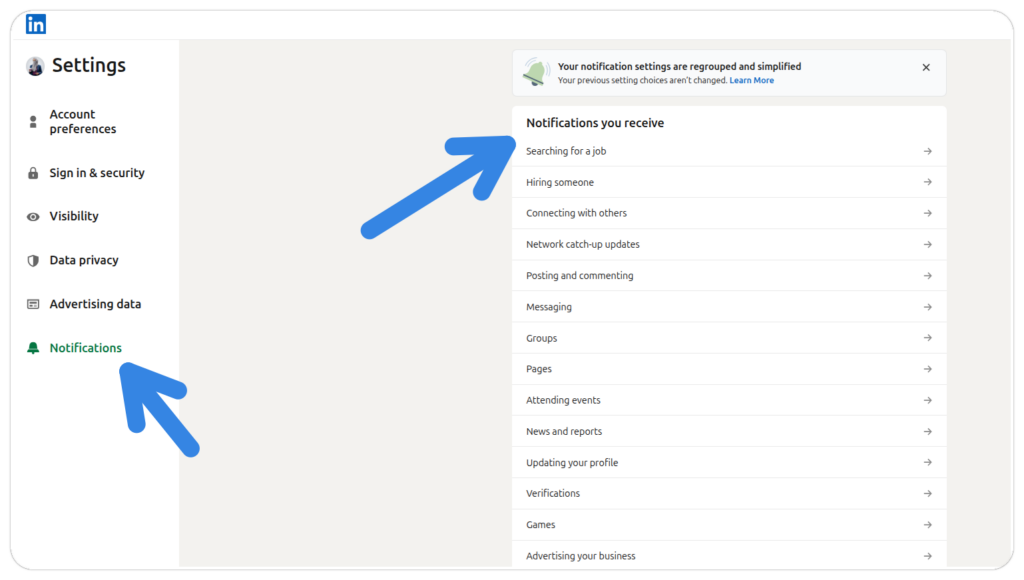
Task: Open 'Messaging' notification settings
Action: coord(729,307)
